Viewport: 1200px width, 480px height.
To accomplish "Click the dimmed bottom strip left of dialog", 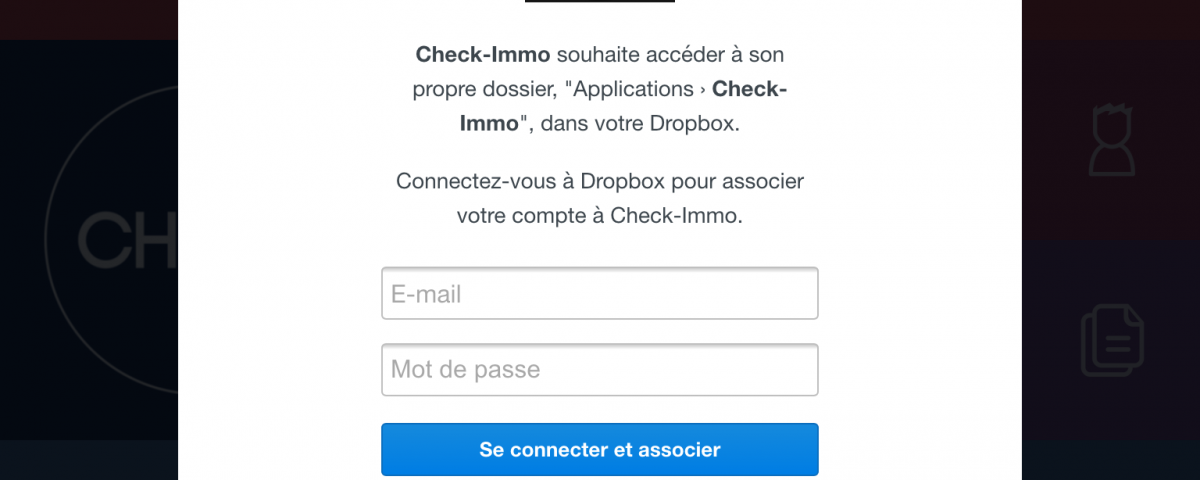I will tap(89, 460).
